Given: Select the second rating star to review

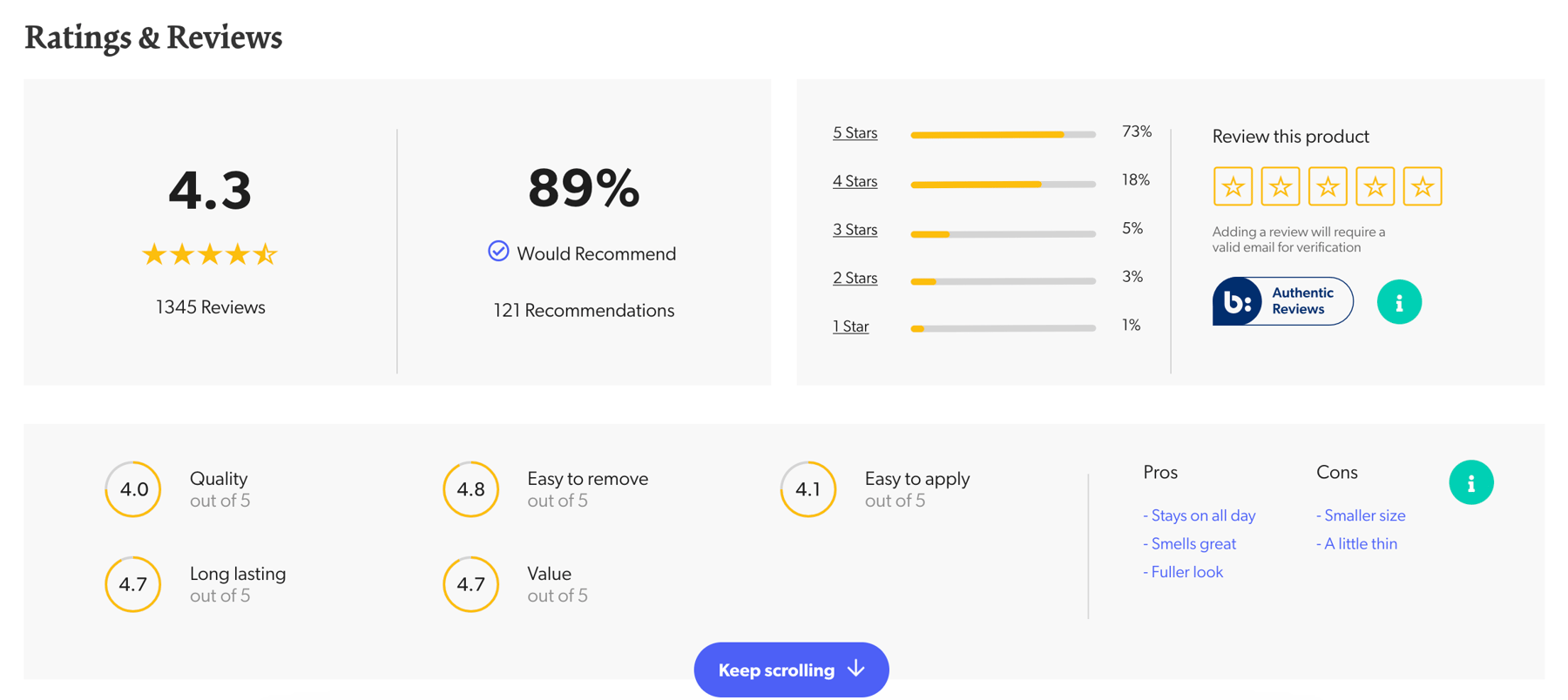Looking at the screenshot, I should 1281,186.
